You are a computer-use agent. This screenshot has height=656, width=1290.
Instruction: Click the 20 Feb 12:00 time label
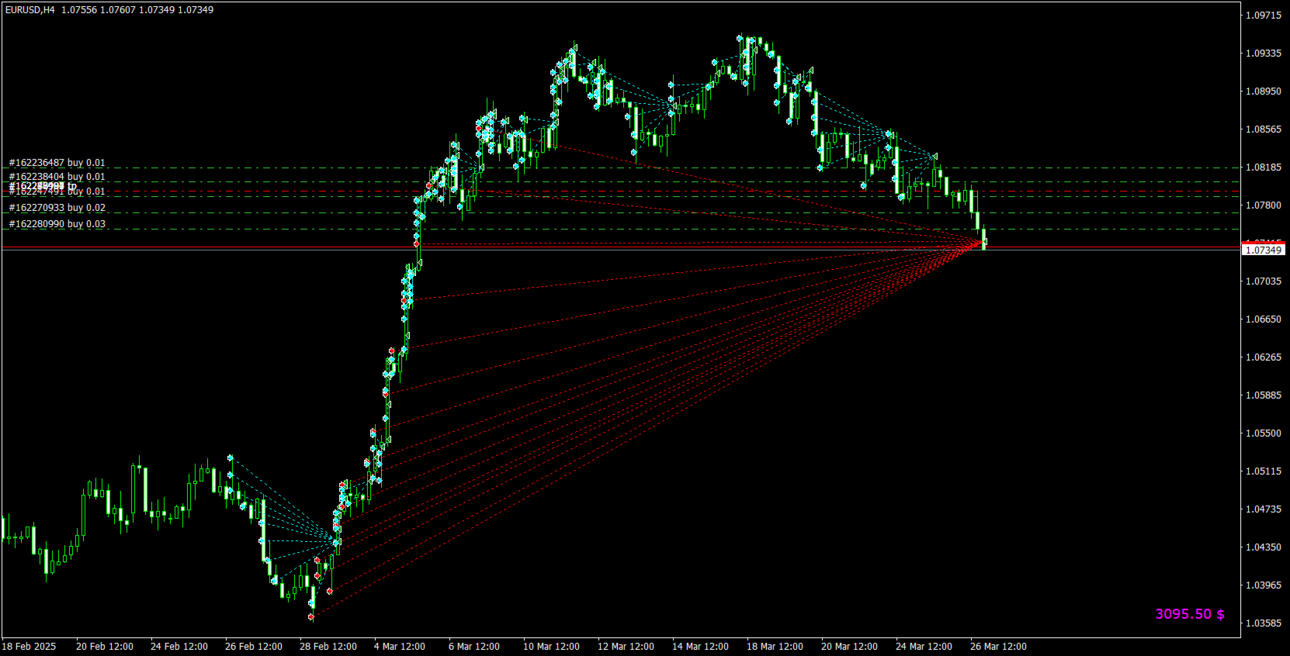click(105, 646)
